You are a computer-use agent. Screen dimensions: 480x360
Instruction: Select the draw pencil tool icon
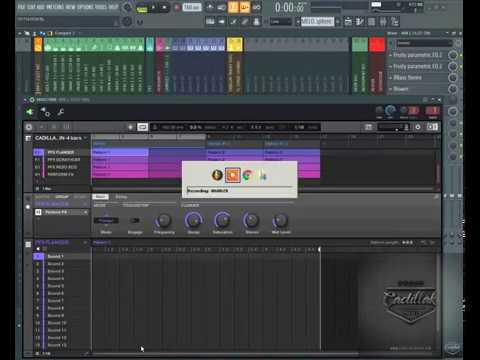pos(234,22)
